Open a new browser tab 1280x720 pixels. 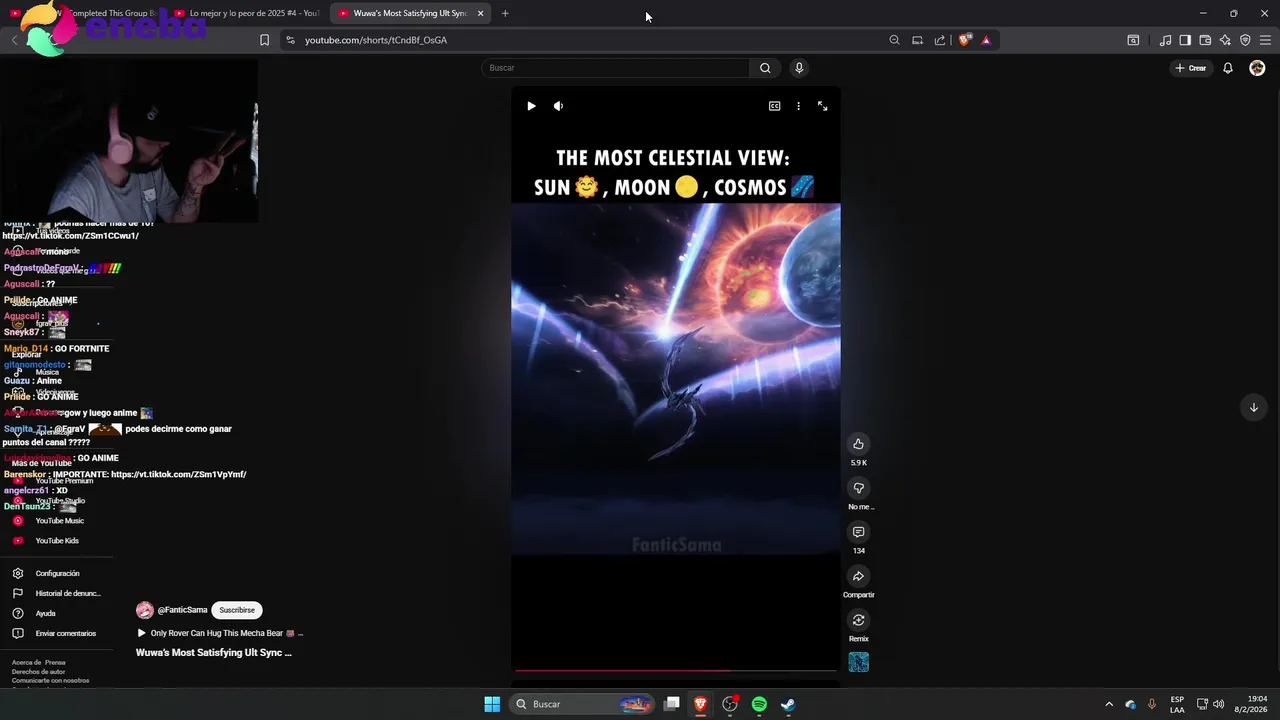[x=505, y=13]
